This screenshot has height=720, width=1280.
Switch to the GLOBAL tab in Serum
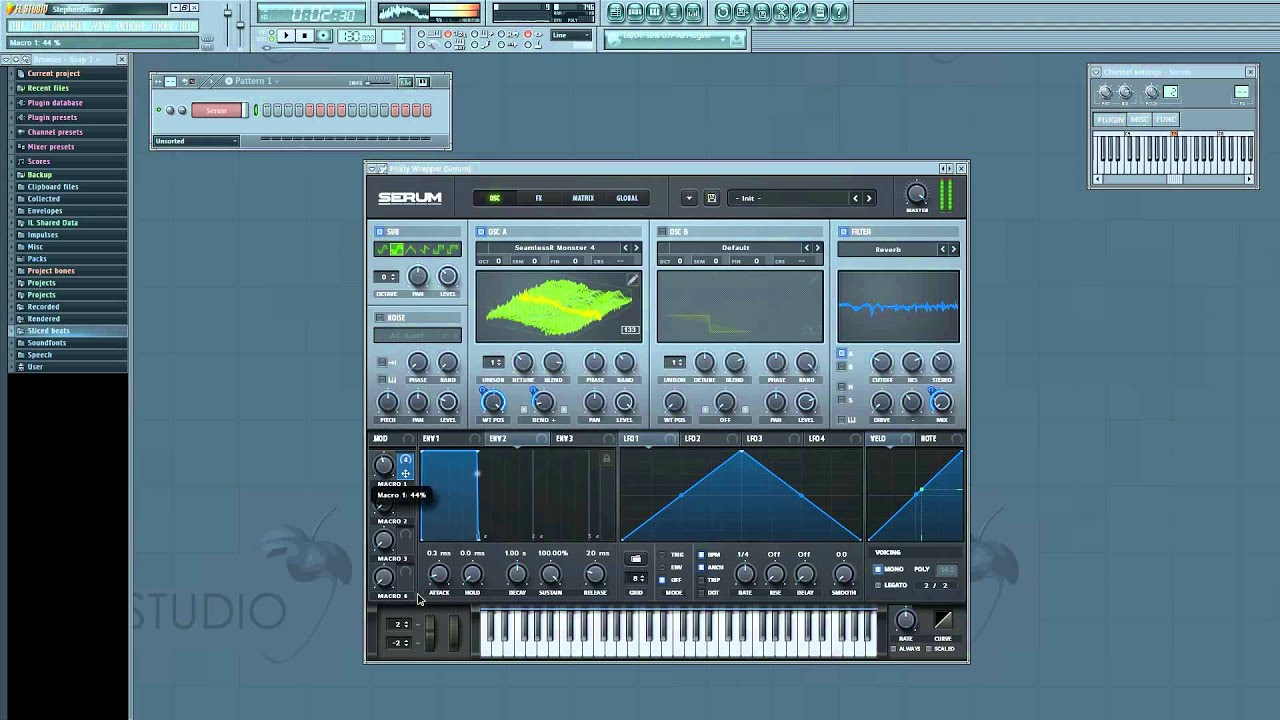pyautogui.click(x=627, y=198)
